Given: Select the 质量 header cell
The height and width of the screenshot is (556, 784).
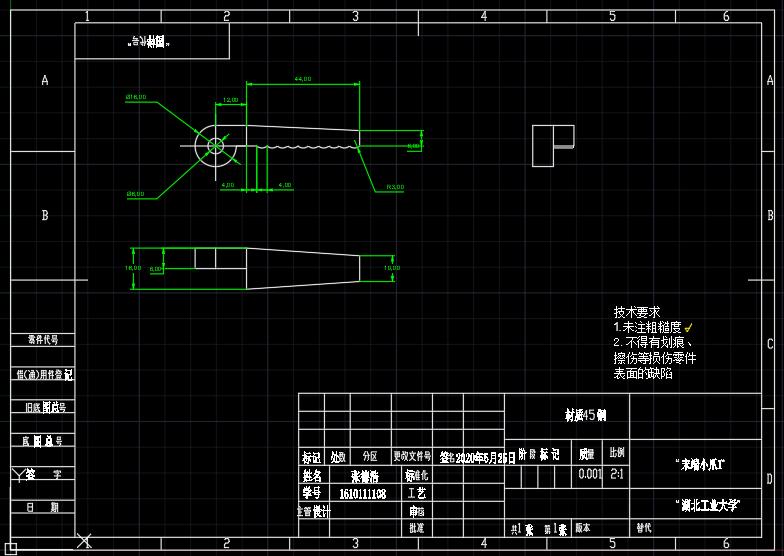Looking at the screenshot, I should (586, 454).
